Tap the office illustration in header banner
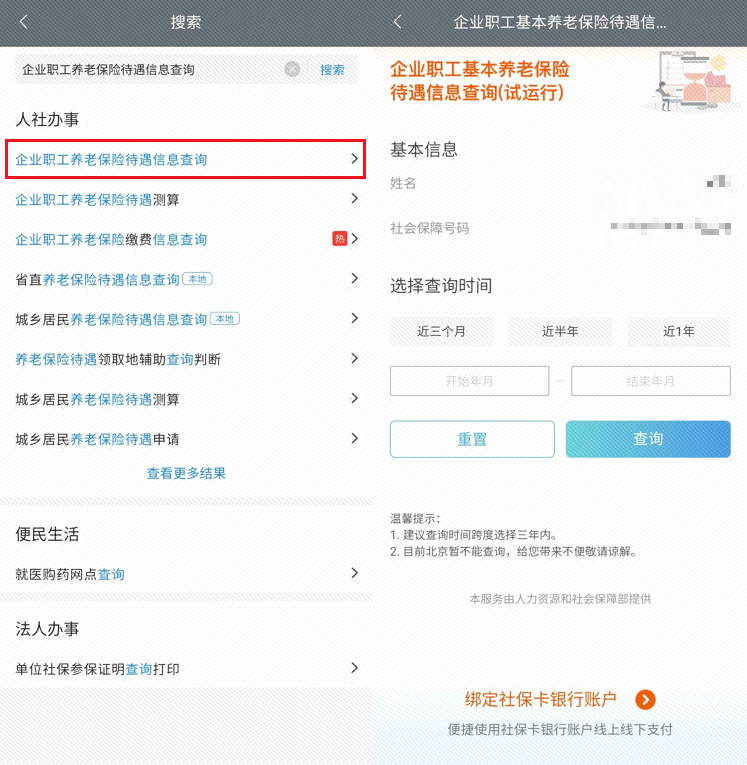 (693, 81)
